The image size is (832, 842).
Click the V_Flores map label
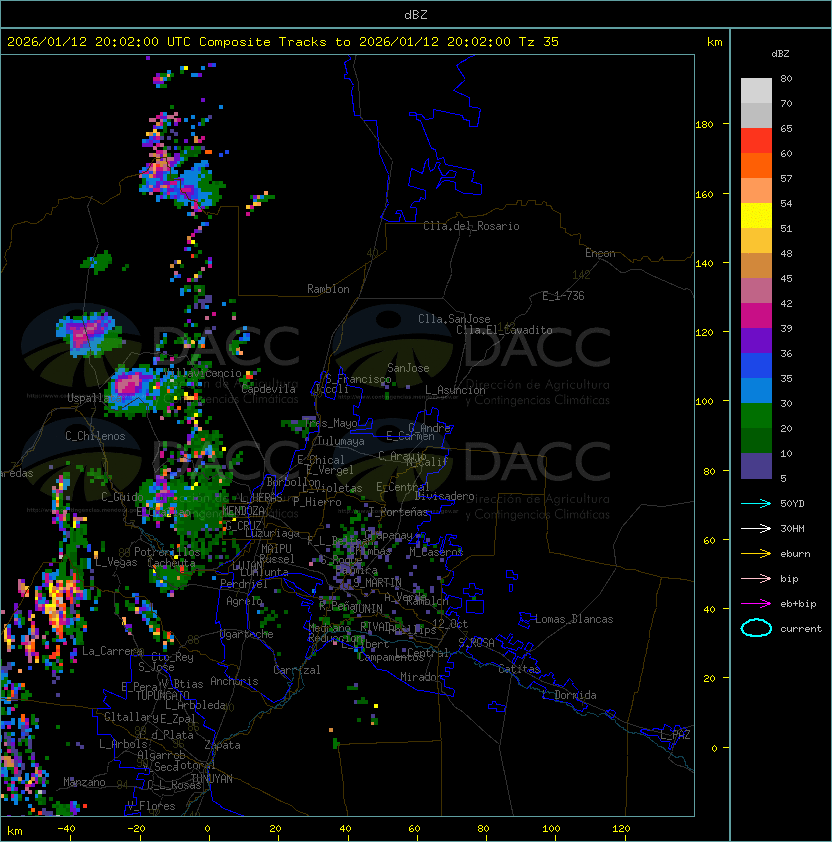(151, 806)
